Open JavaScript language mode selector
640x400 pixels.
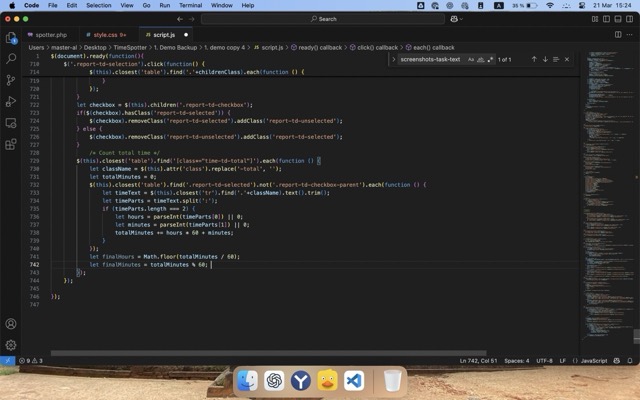pyautogui.click(x=594, y=360)
